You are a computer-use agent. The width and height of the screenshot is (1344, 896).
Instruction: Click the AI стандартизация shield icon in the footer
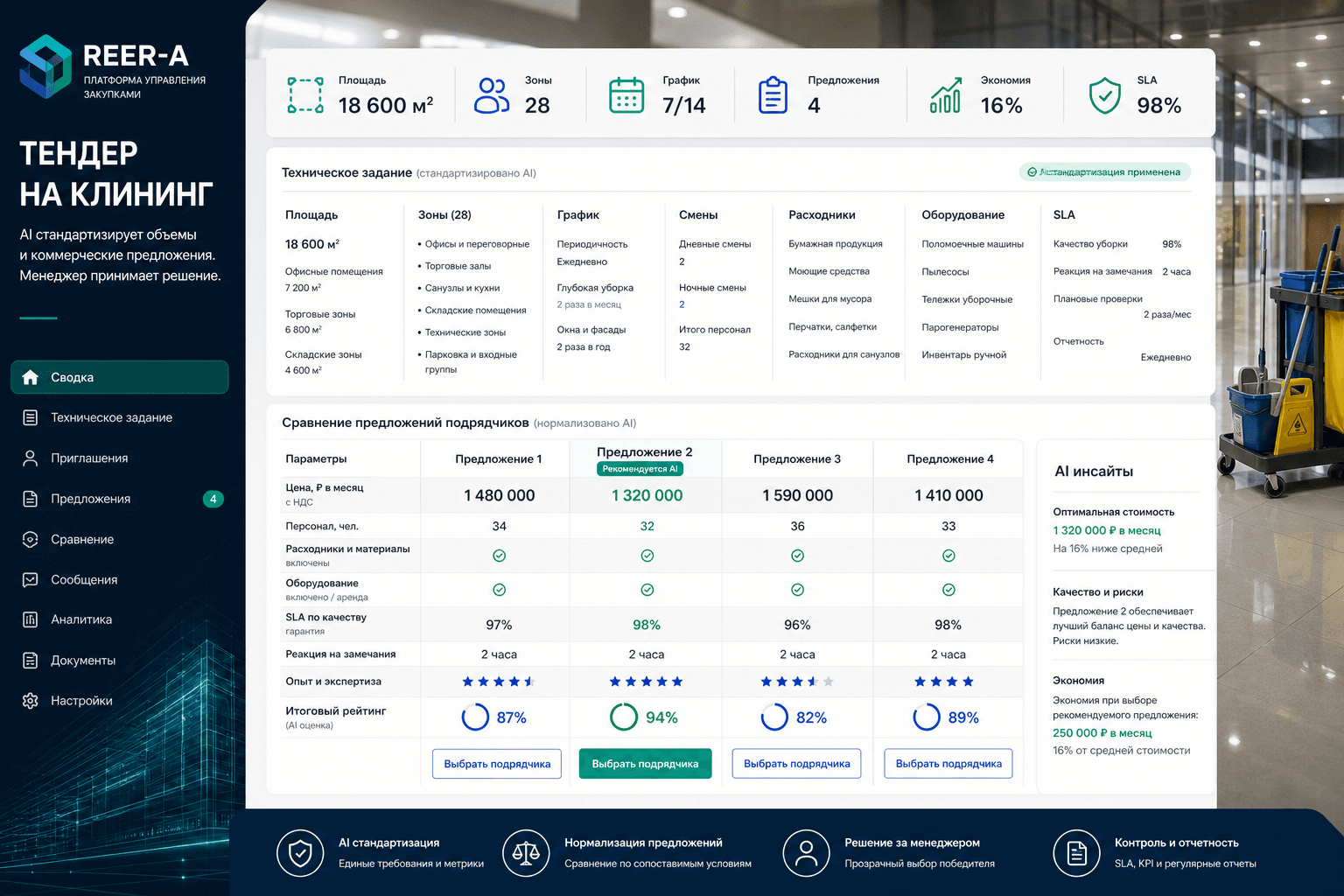coord(300,853)
